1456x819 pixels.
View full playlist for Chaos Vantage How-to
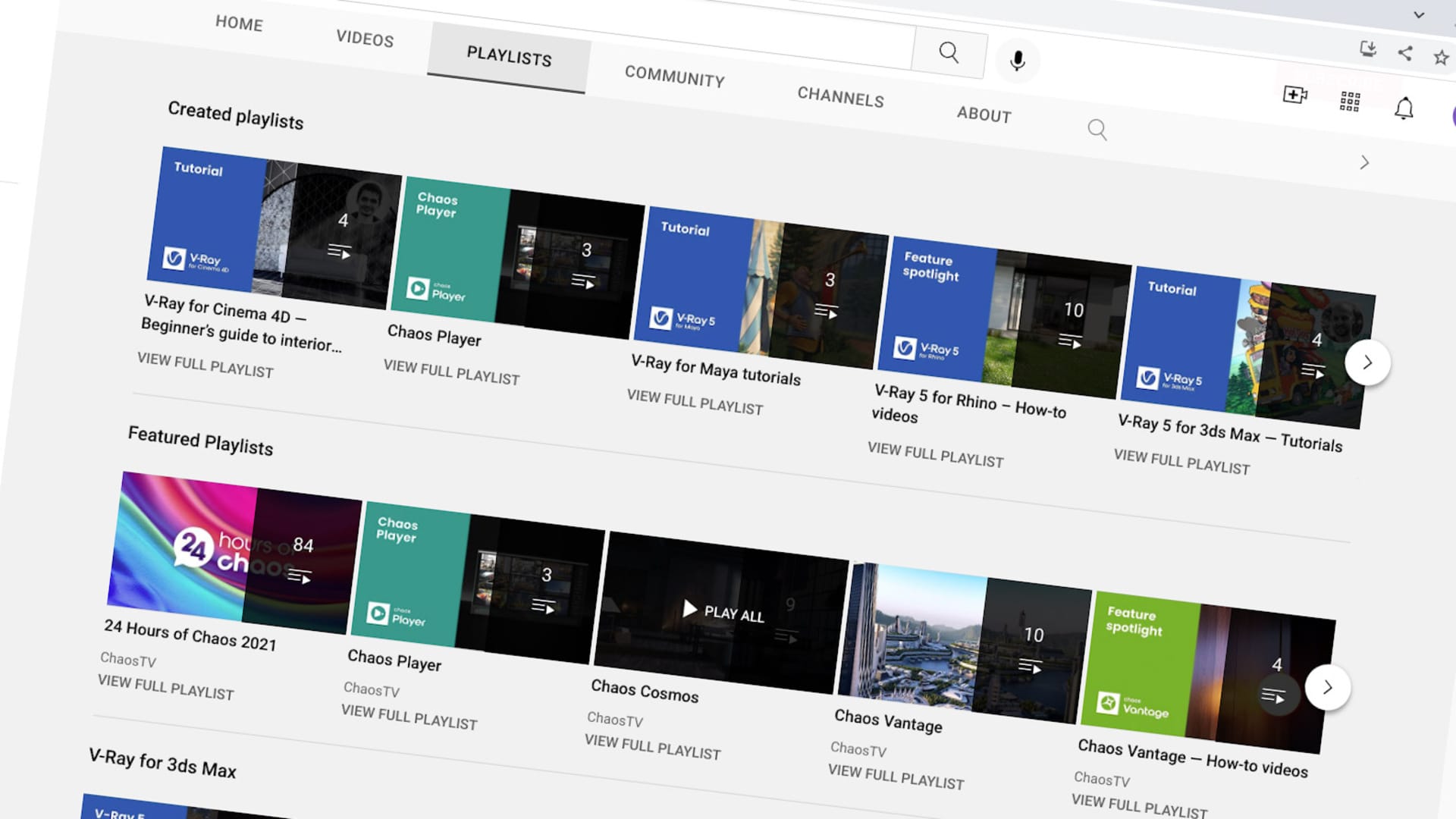coord(1140,806)
